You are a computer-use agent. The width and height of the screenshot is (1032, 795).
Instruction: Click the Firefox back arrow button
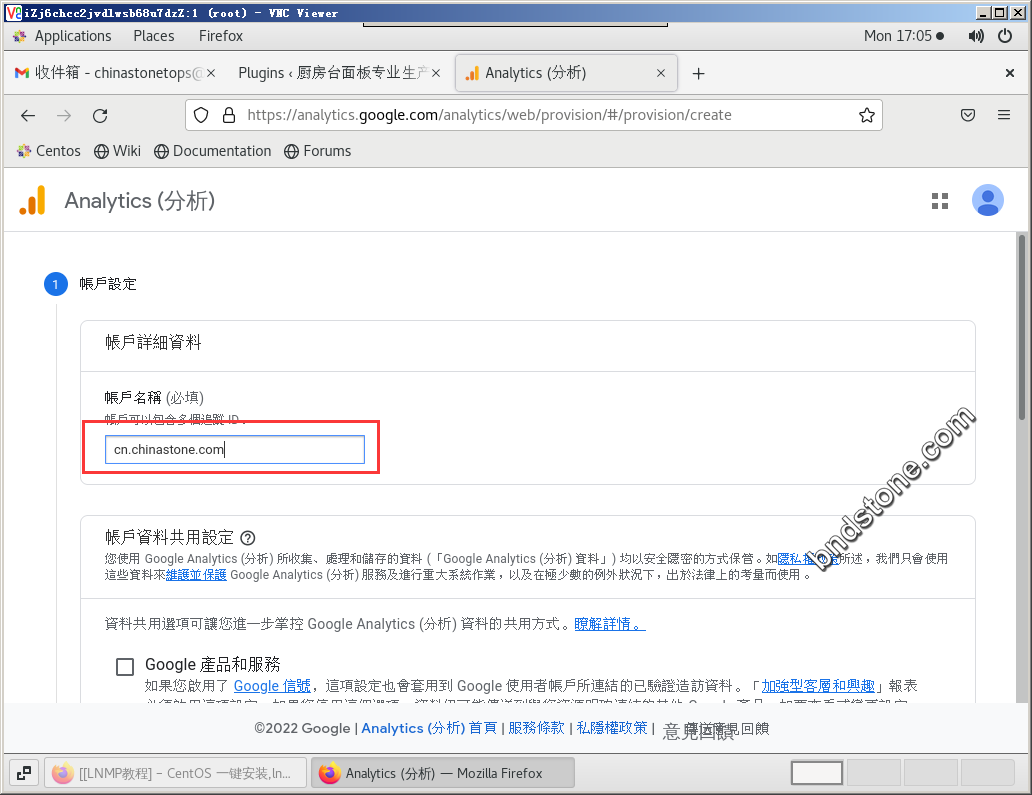pyautogui.click(x=28, y=116)
